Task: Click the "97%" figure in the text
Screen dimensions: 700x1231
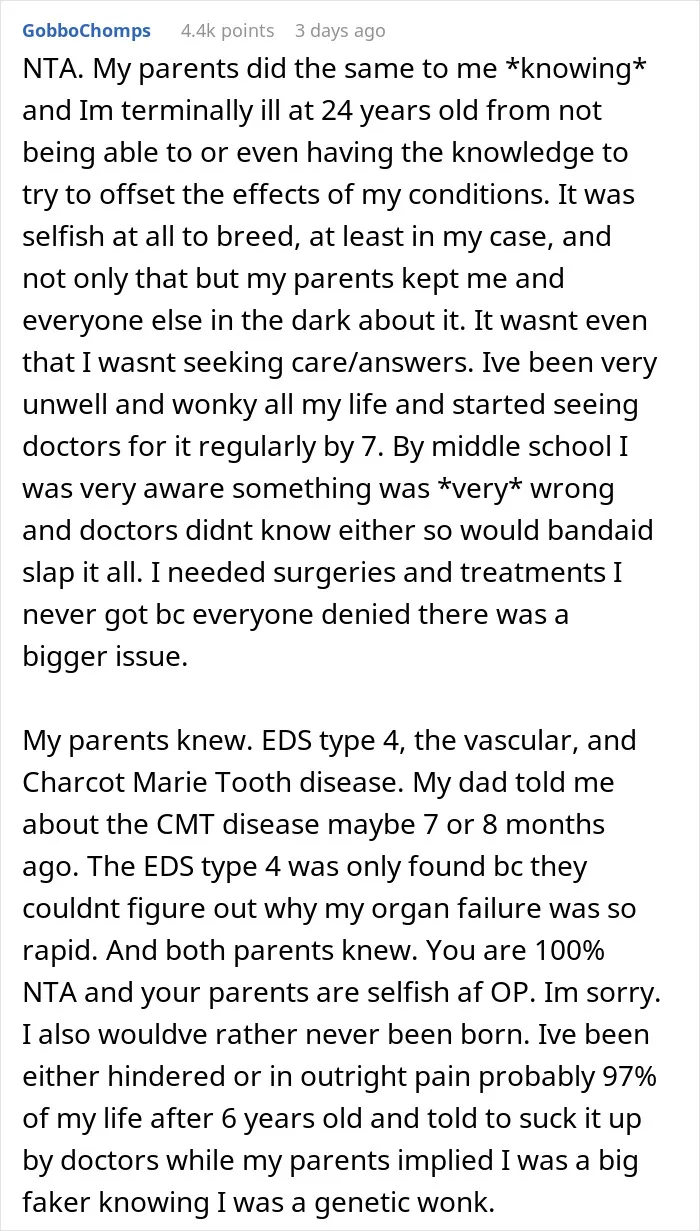Action: click(628, 1078)
